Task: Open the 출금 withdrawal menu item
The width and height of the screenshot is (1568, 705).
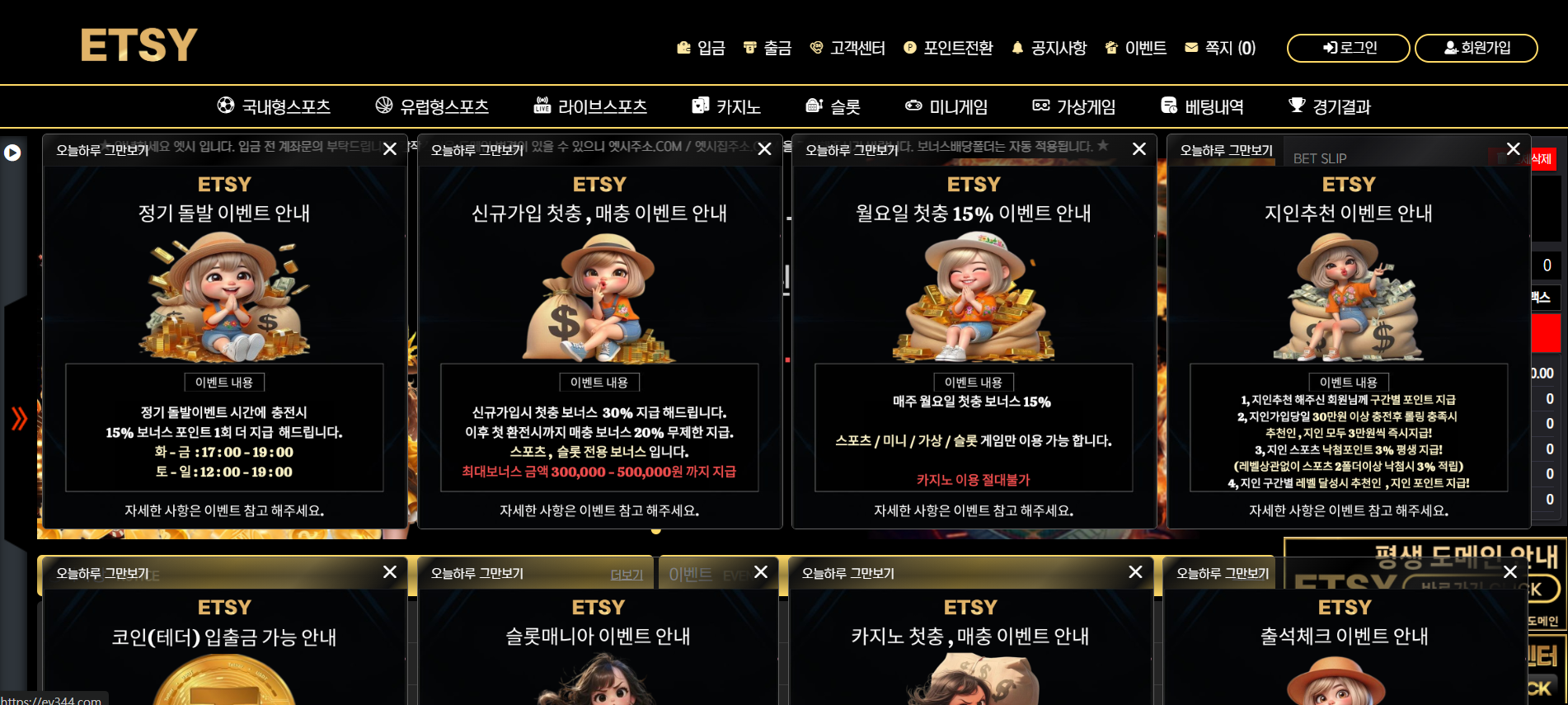Action: [x=768, y=48]
